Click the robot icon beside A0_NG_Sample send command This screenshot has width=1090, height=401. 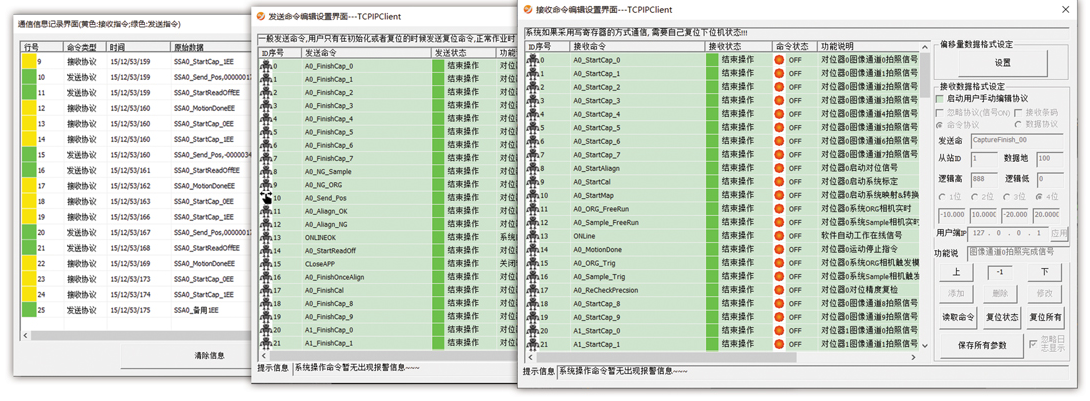266,171
